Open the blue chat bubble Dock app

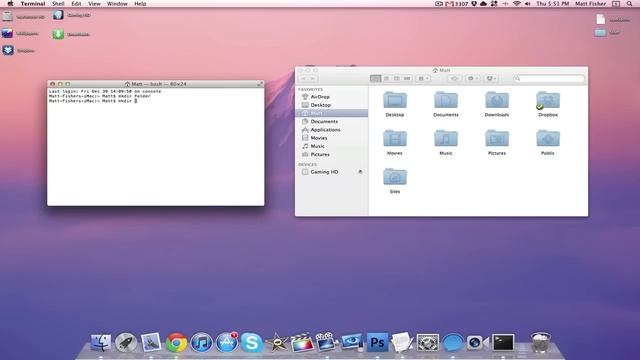click(x=453, y=342)
